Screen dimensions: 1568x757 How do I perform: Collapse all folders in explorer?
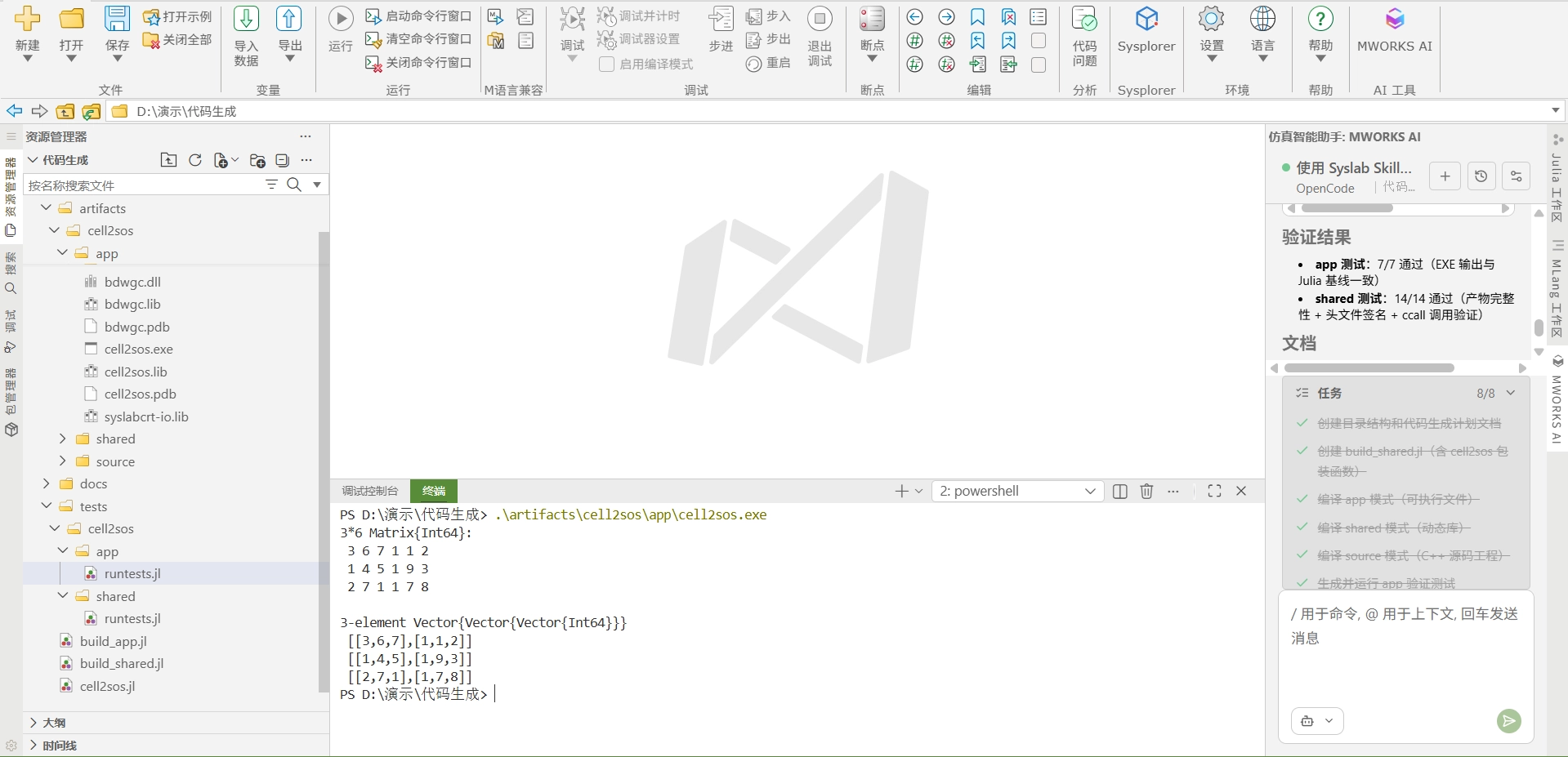pos(283,160)
